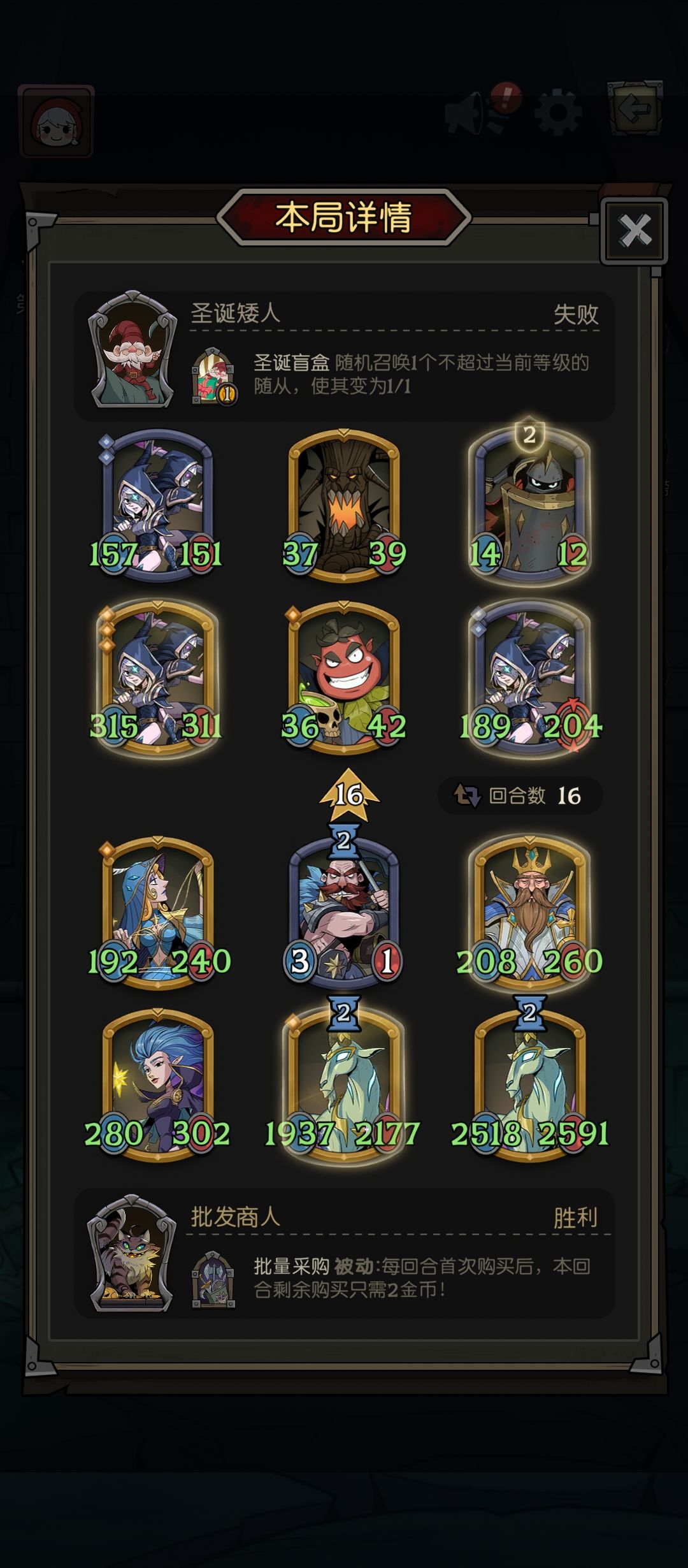
Task: Open the dimmed settings gear icon
Action: click(x=557, y=113)
